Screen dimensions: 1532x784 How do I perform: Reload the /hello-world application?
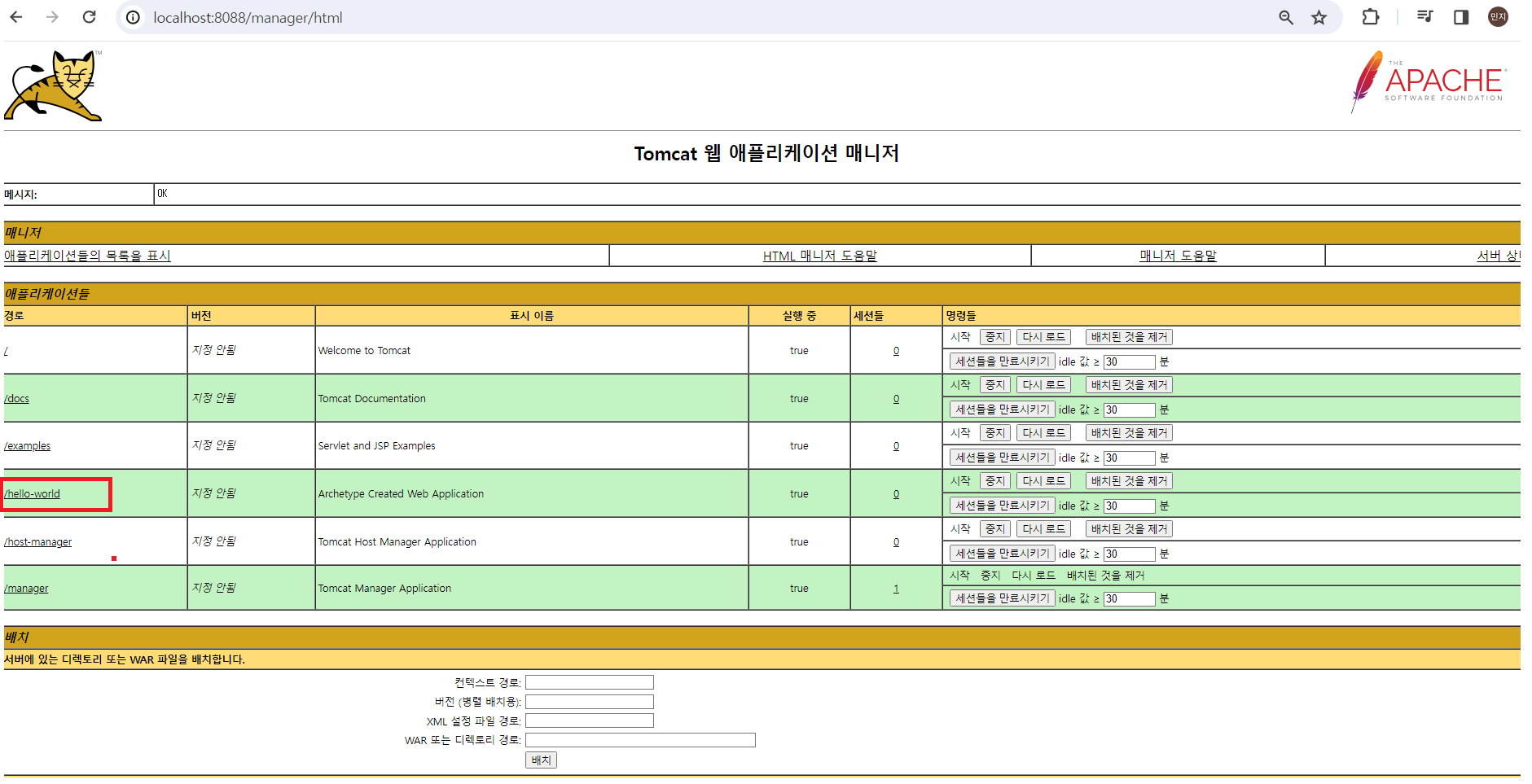tap(1043, 481)
